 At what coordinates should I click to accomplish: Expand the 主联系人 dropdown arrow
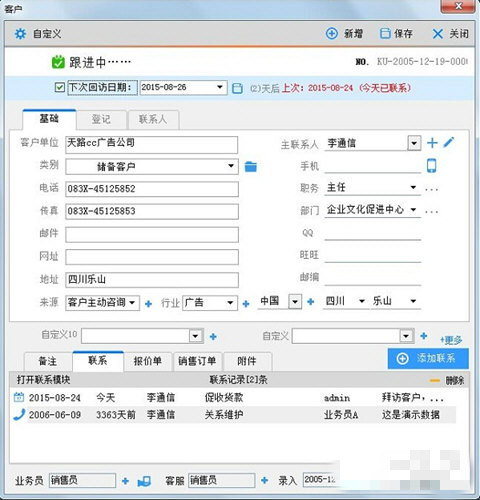coord(414,143)
